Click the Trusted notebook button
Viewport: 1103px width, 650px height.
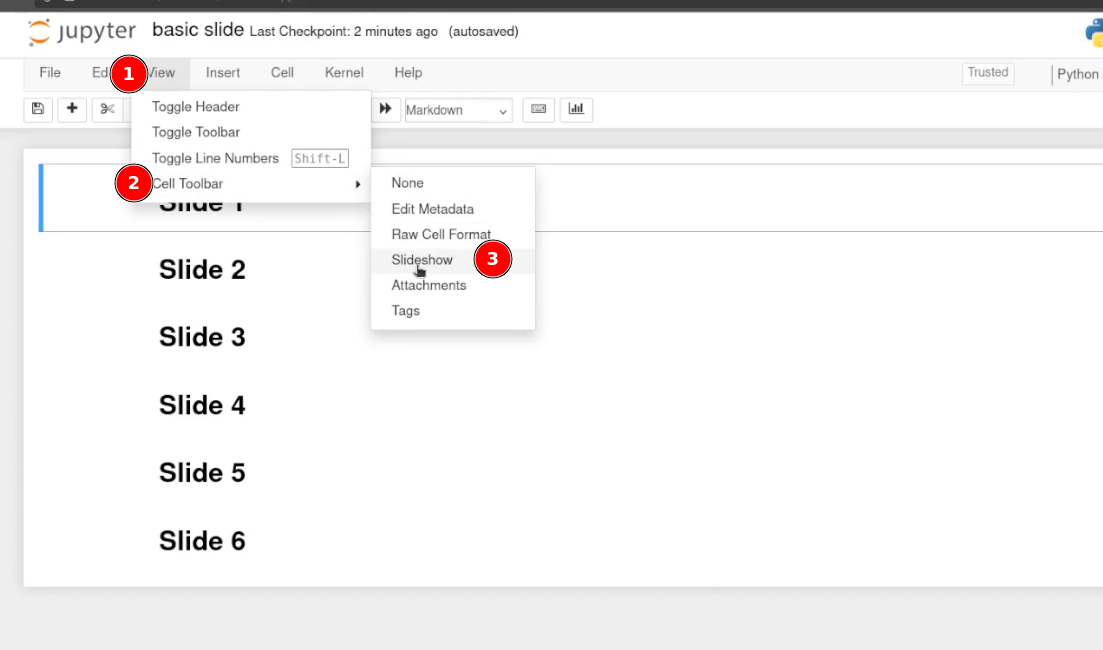tap(987, 73)
